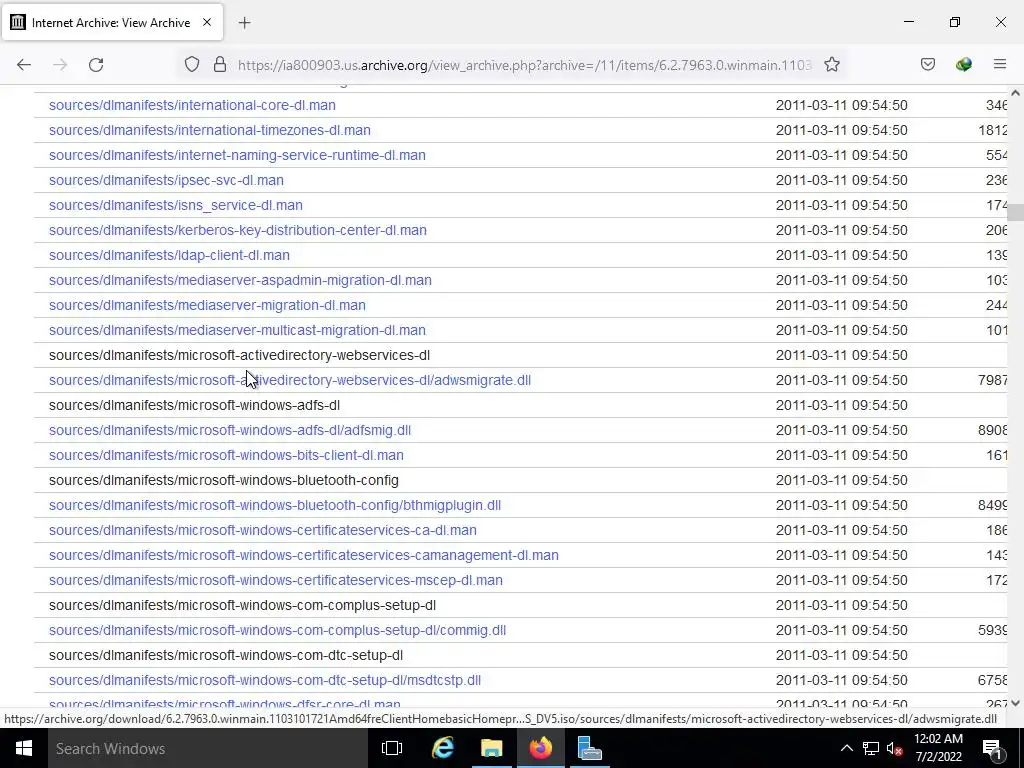Click the microsoft-windows-adfs-dl folder text
Screen dimensions: 1024x768
click(194, 406)
